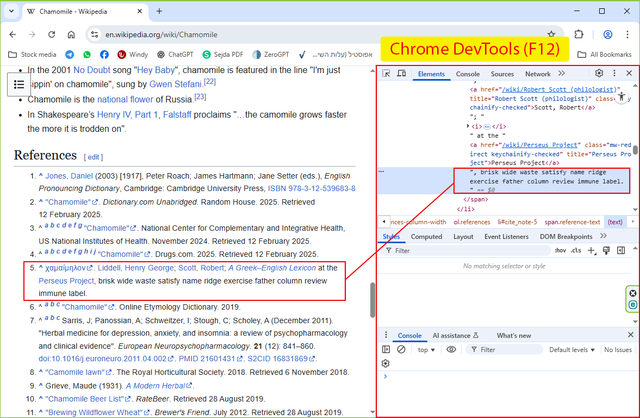Toggle element state :hov button
Screen dimensions: 640x418
coord(560,251)
